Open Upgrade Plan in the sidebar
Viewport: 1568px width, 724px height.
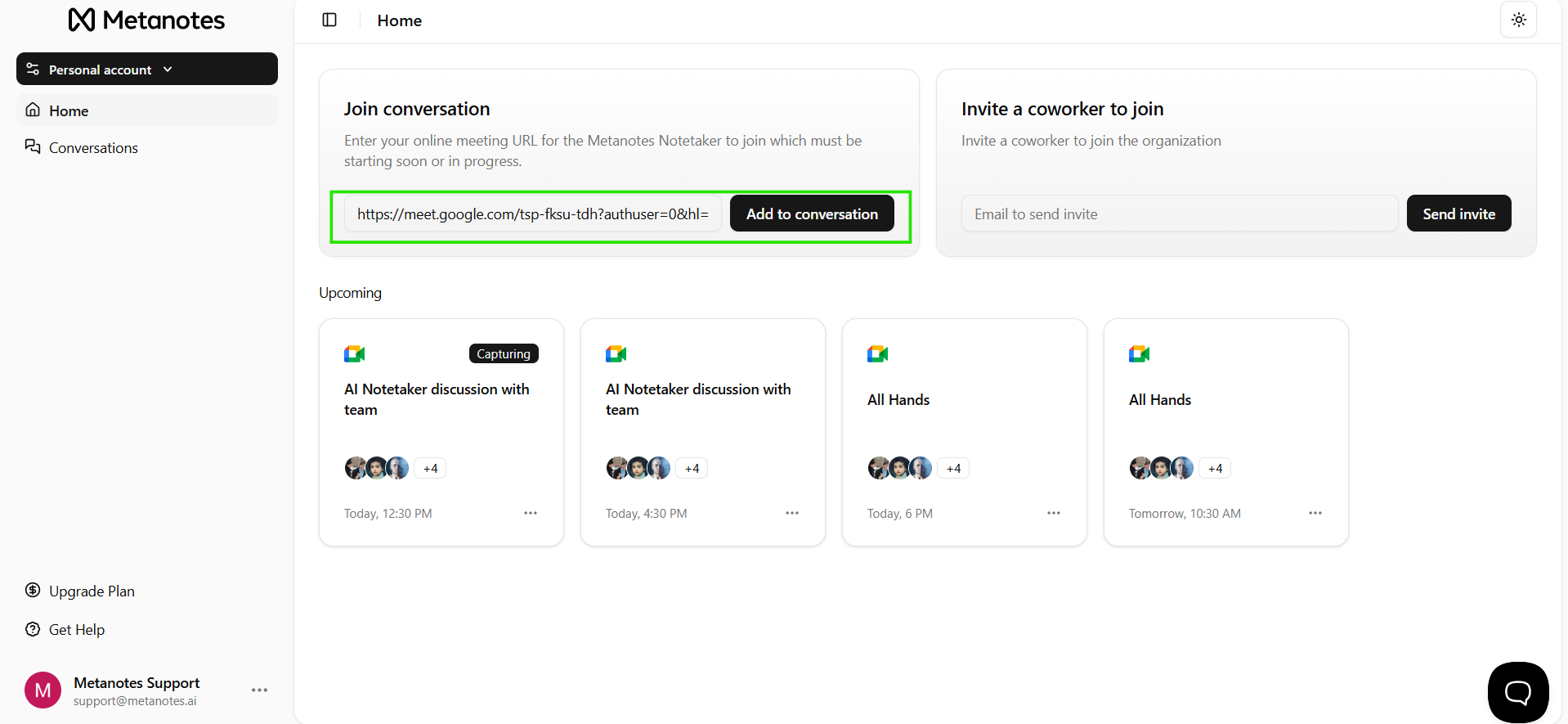(80, 591)
